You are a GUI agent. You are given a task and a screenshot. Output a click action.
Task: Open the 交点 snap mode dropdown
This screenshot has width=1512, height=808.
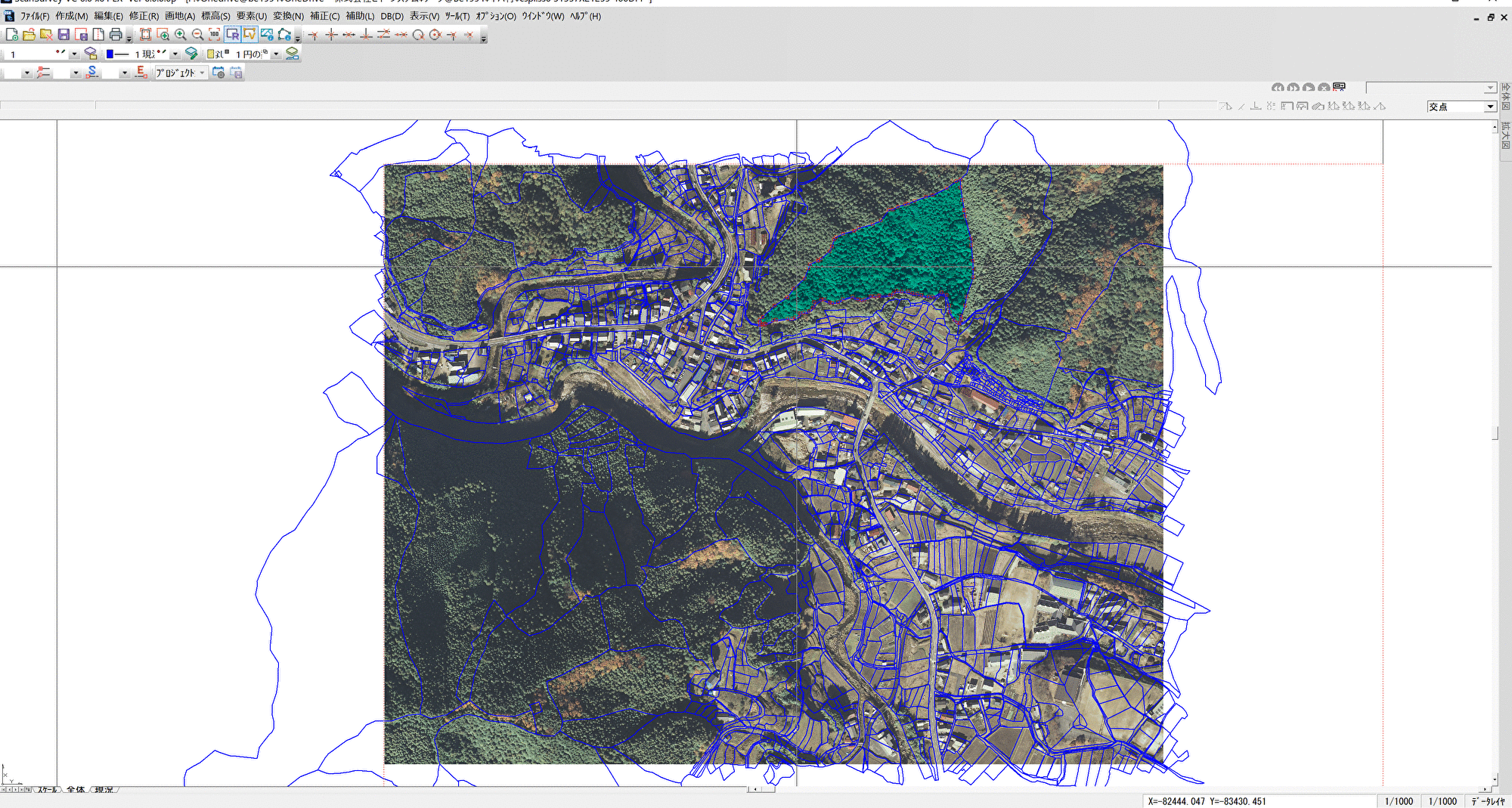pyautogui.click(x=1490, y=107)
